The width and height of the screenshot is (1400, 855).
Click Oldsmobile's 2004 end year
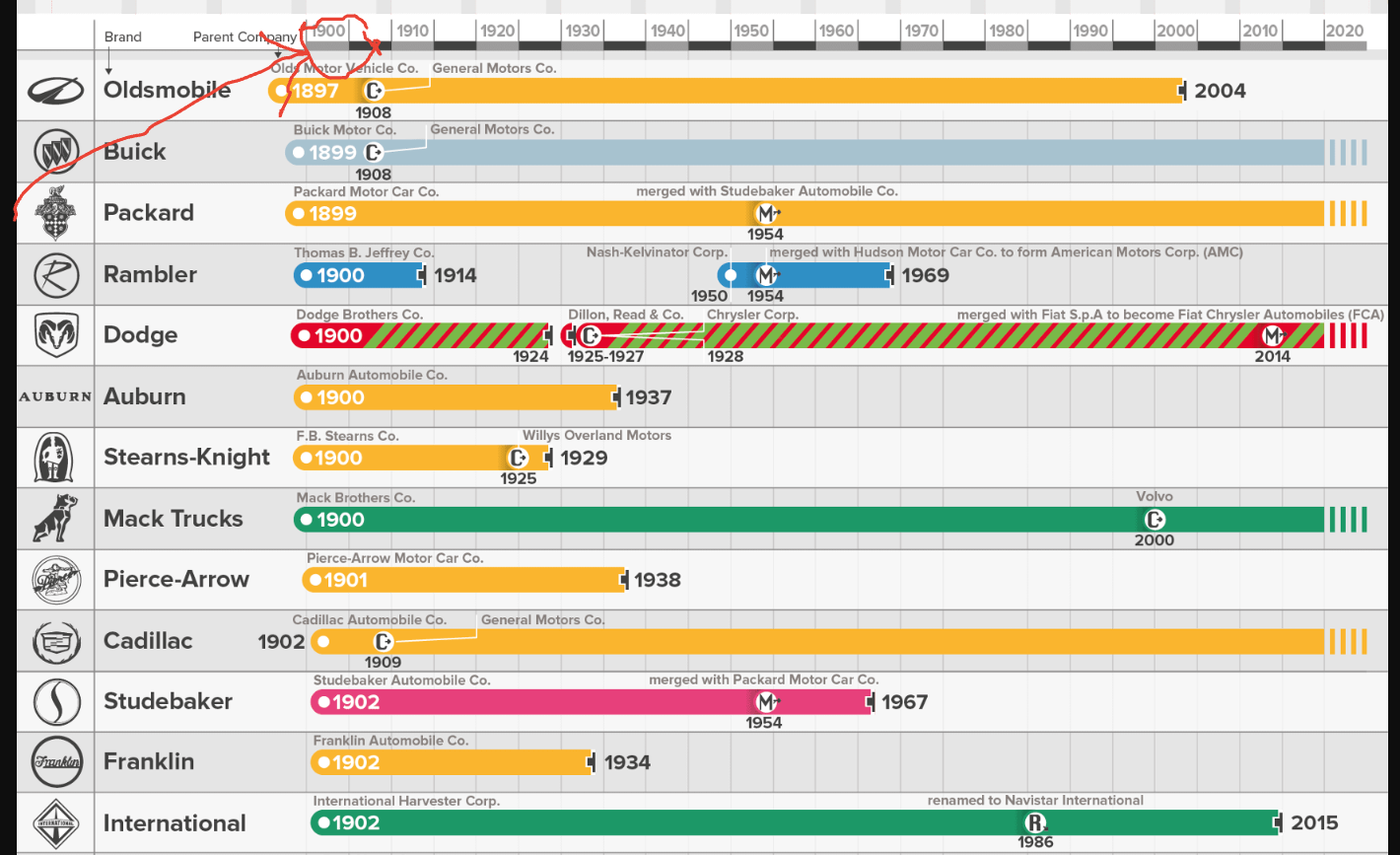point(1221,92)
